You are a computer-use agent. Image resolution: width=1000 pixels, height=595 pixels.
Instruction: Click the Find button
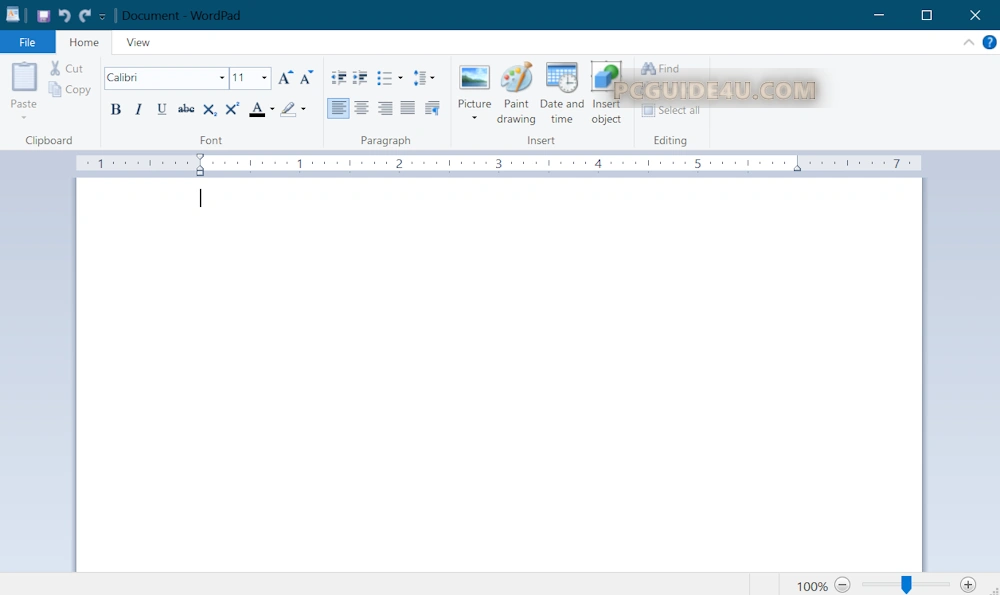pyautogui.click(x=661, y=69)
